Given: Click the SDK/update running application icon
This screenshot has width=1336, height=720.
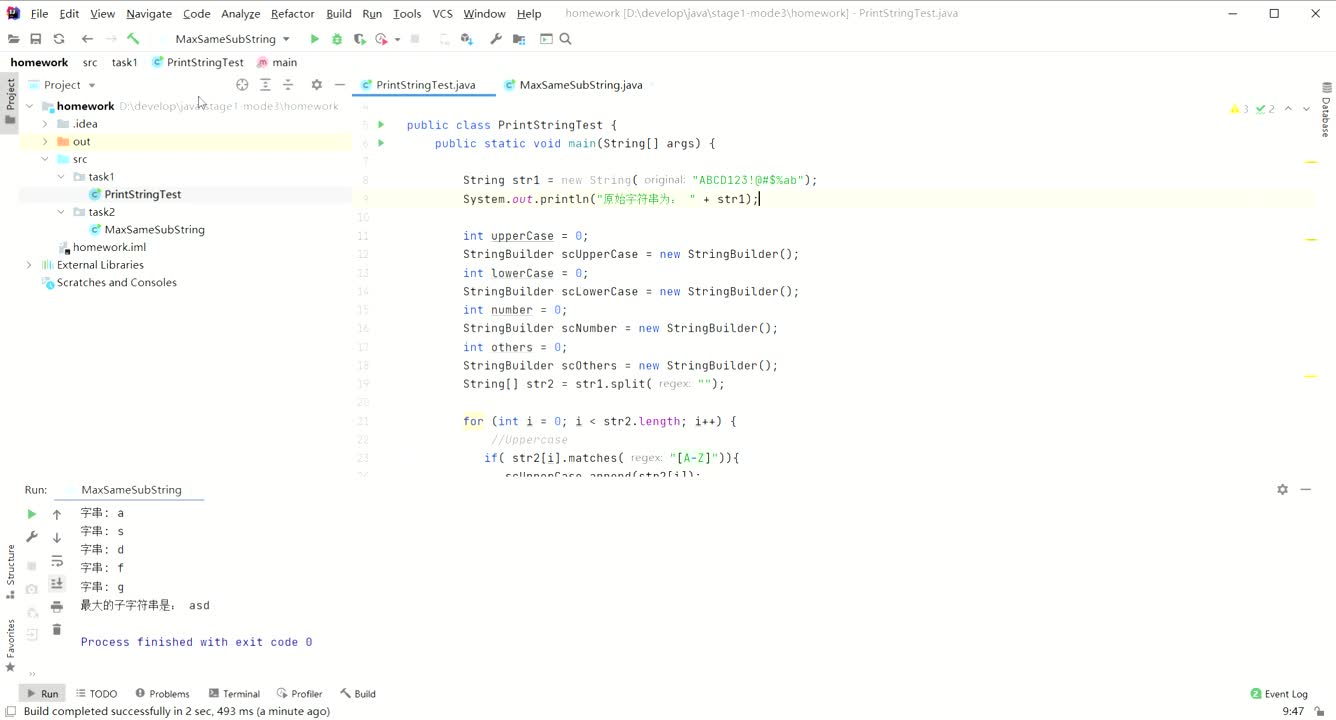Looking at the screenshot, I should (x=467, y=39).
